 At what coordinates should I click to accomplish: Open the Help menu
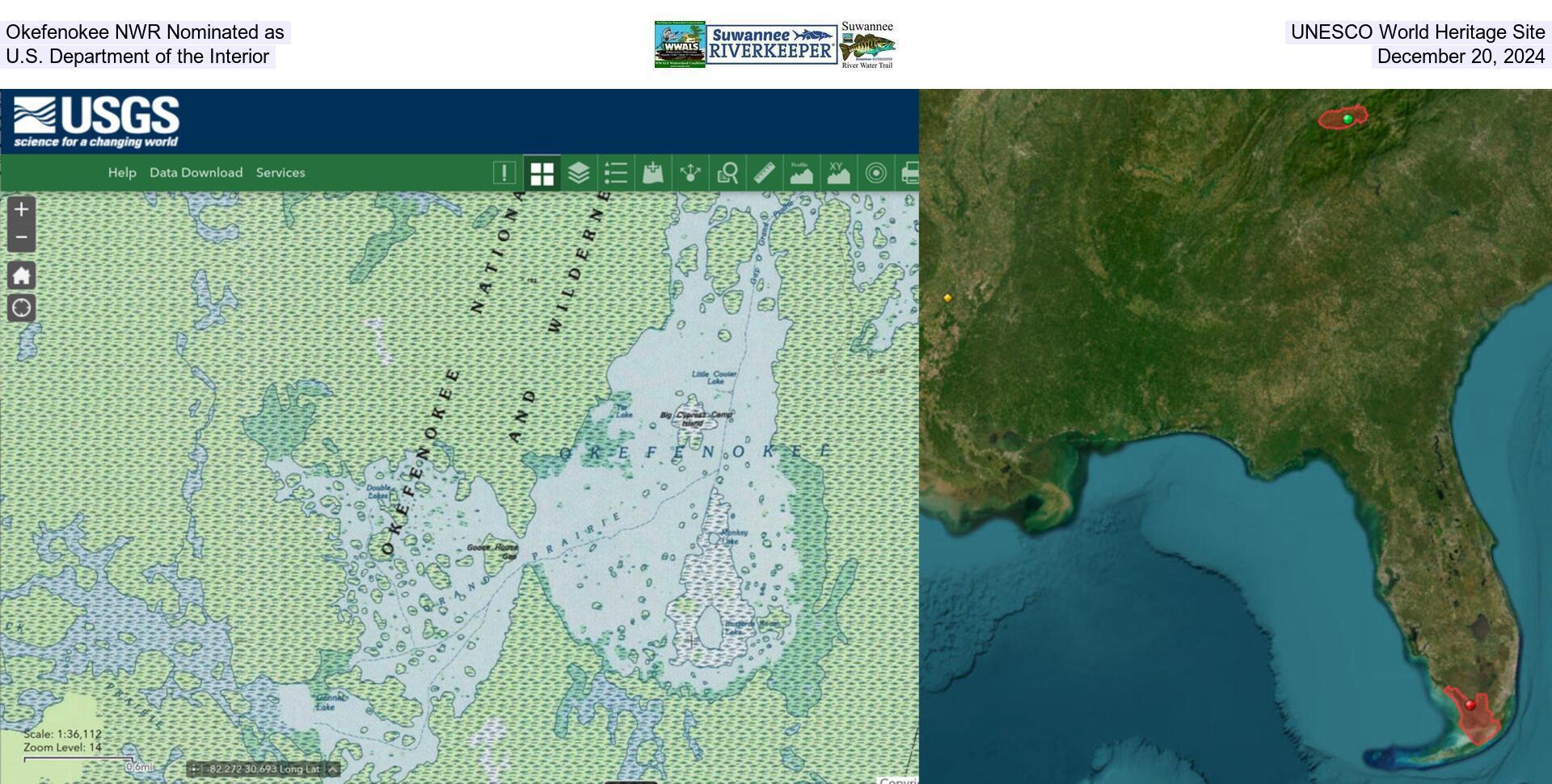[x=122, y=172]
